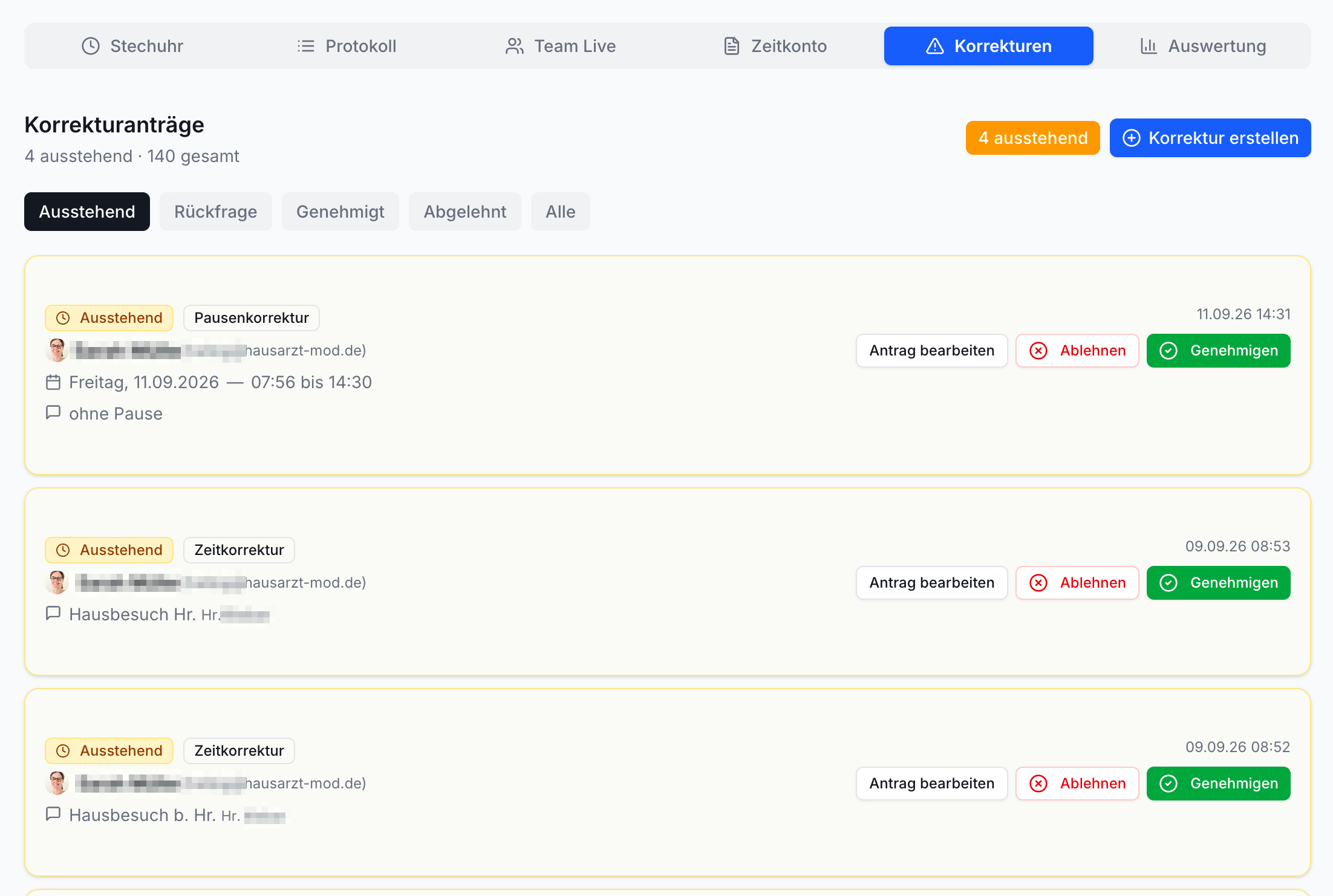
Task: Open the Auswertung tab
Action: pos(1203,46)
